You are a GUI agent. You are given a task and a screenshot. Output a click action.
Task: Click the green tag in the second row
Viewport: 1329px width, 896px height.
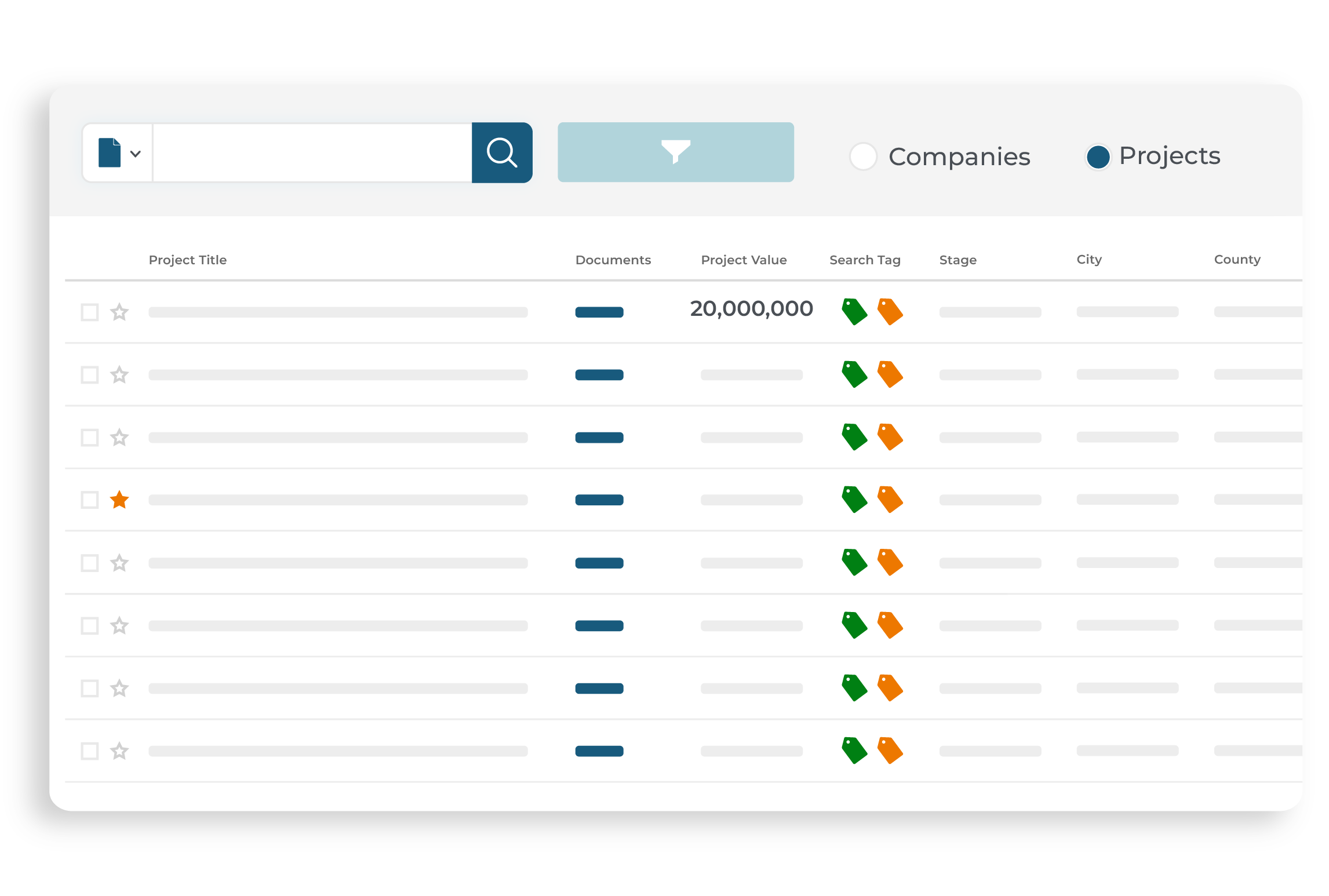[x=854, y=374]
